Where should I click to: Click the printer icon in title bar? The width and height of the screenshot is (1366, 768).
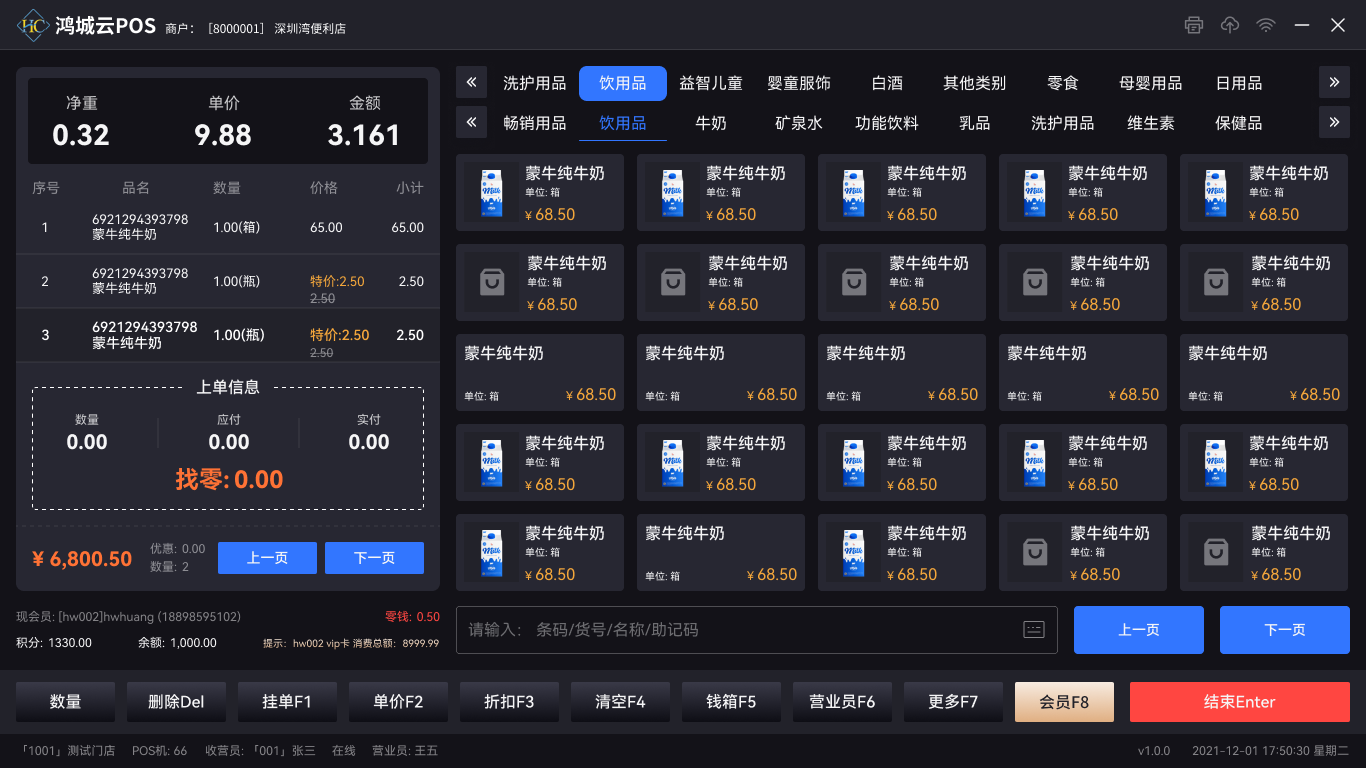1193,25
